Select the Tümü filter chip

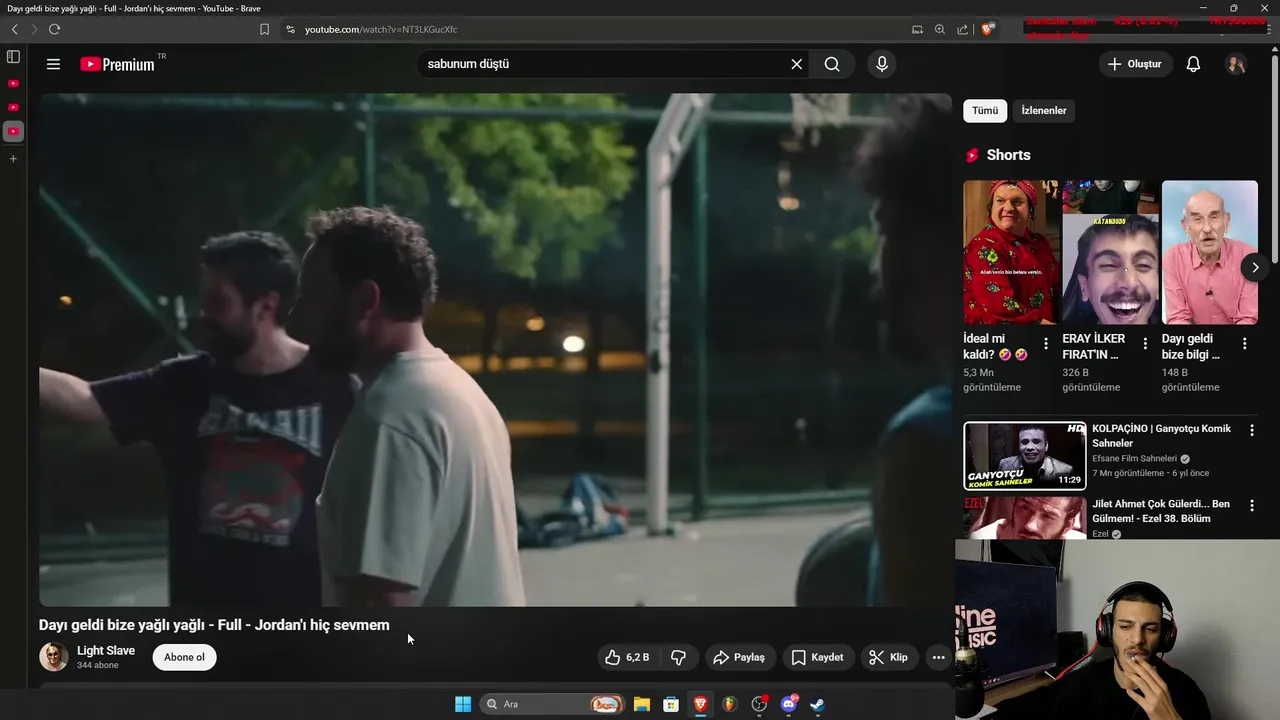tap(985, 110)
